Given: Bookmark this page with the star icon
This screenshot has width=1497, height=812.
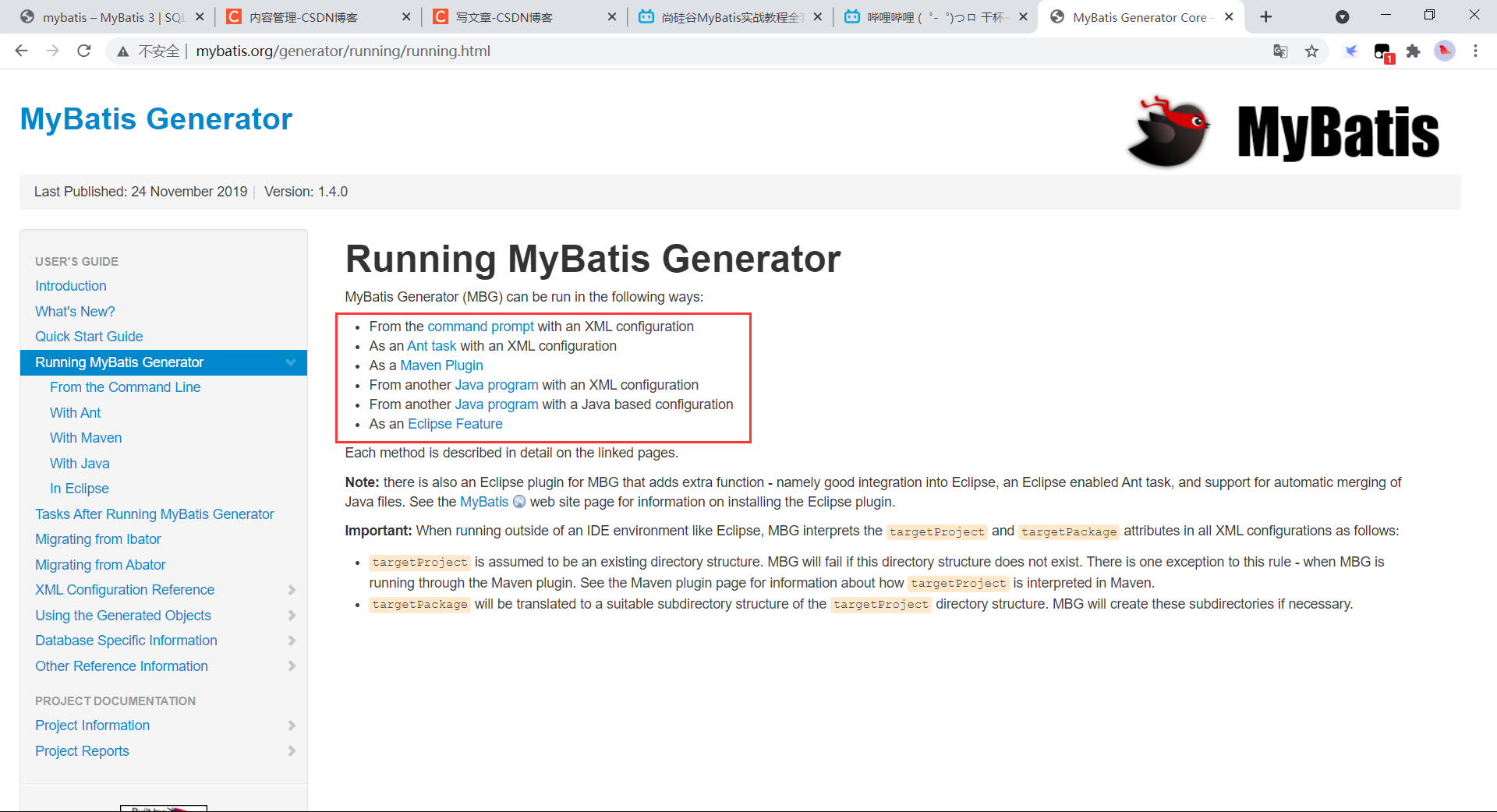Looking at the screenshot, I should (x=1312, y=51).
